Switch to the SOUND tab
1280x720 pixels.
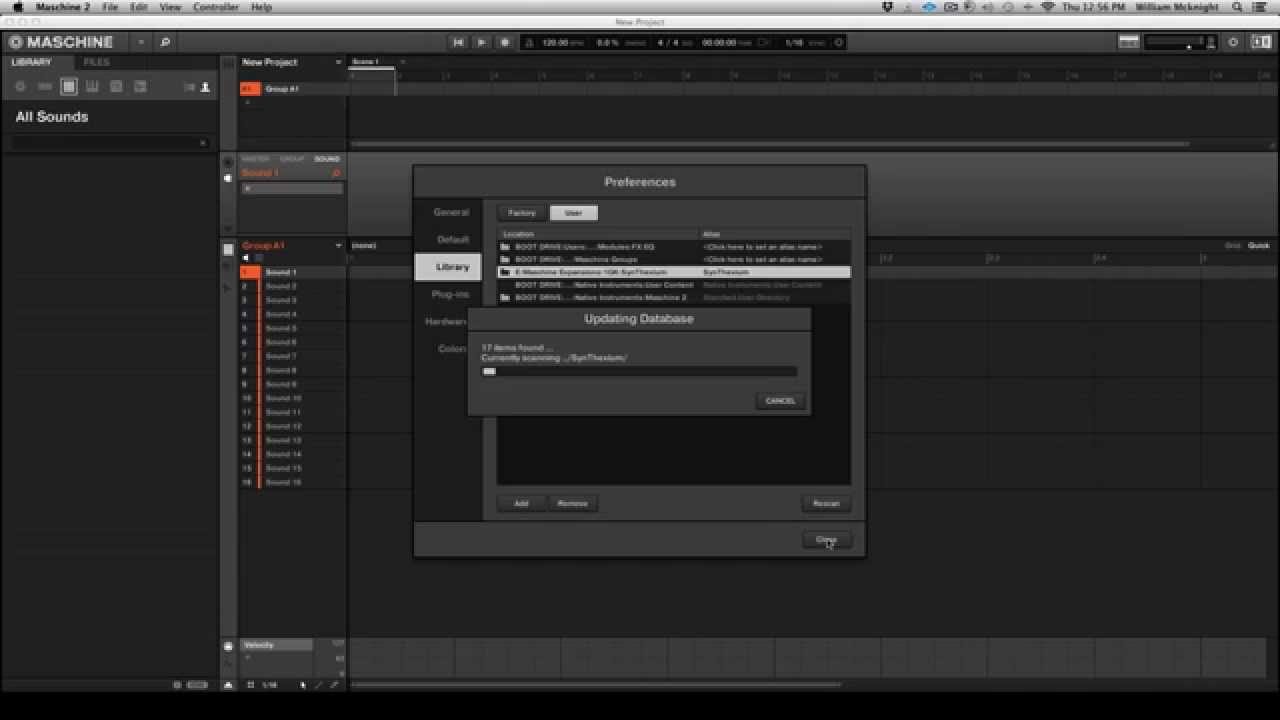click(x=327, y=159)
